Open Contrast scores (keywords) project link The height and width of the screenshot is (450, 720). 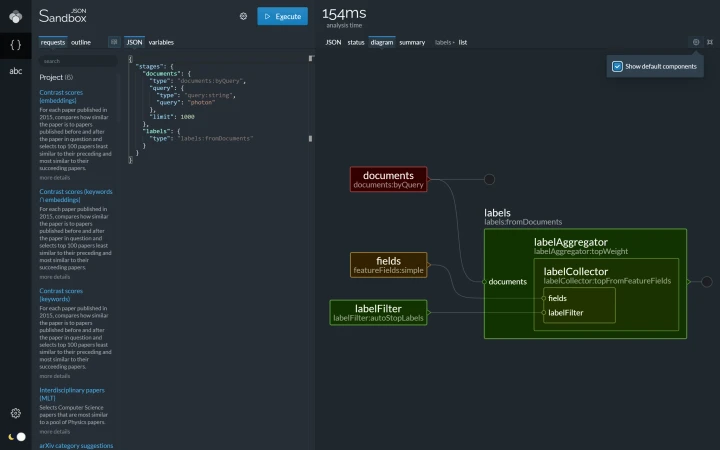61,295
